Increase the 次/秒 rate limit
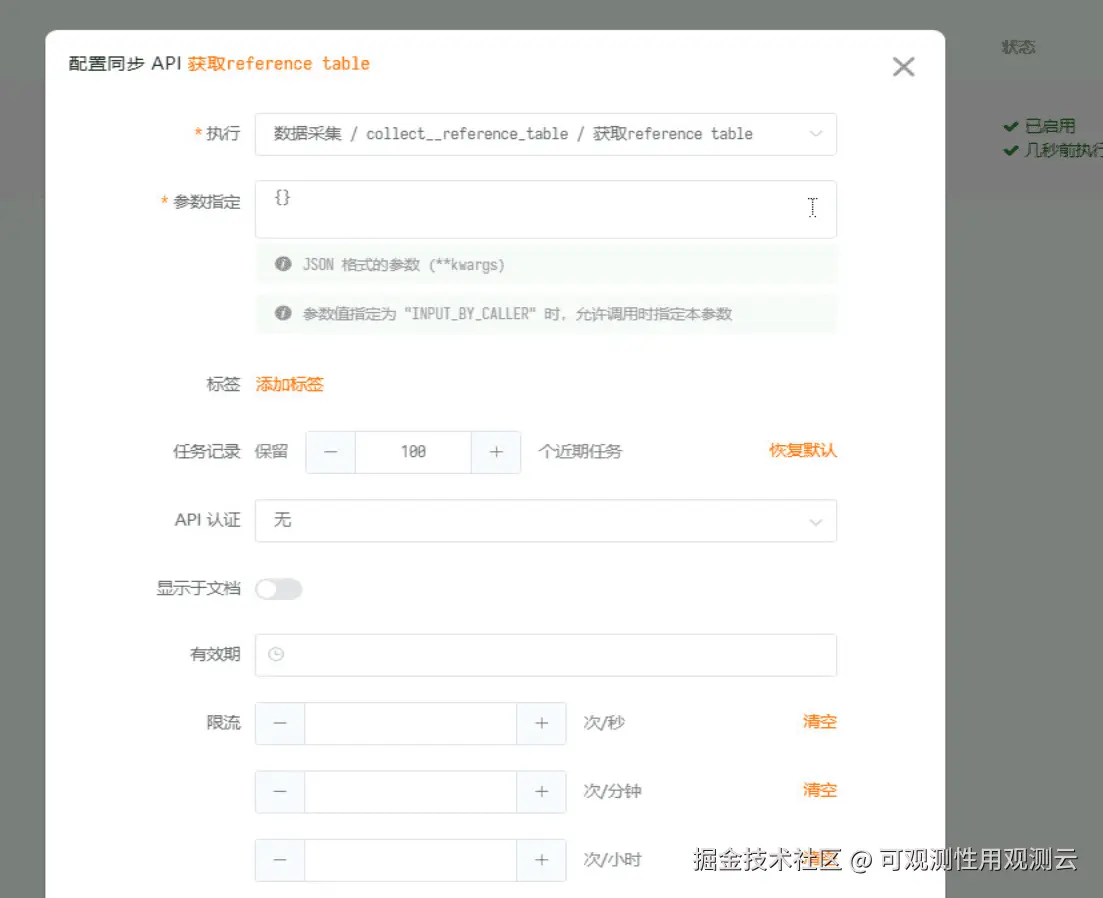The height and width of the screenshot is (898, 1103). tap(541, 723)
